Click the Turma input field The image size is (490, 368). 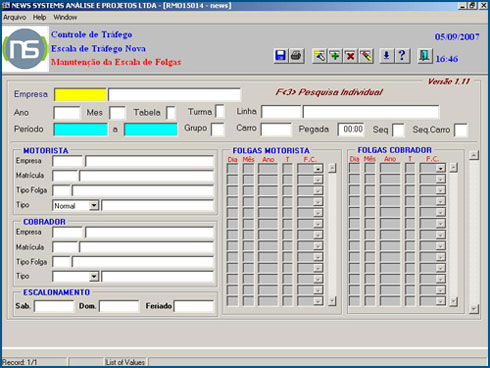[220, 111]
